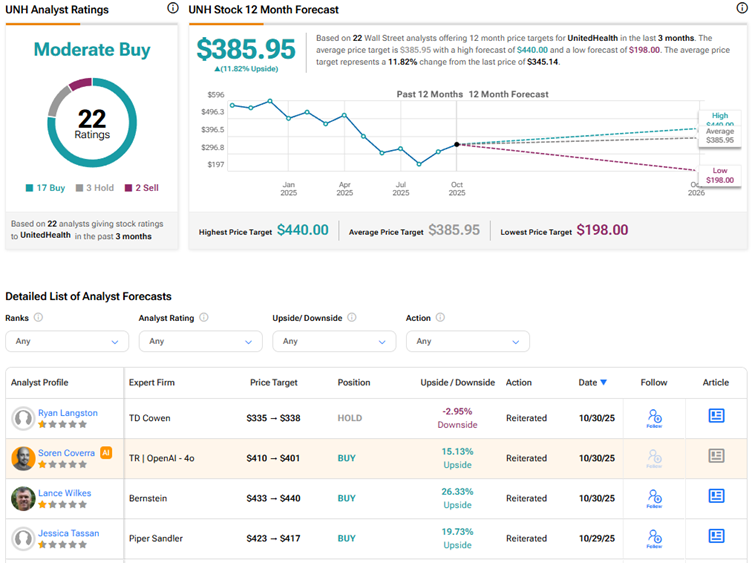Image resolution: width=752 pixels, height=563 pixels.
Task: Open article for Piper Sandler rating
Action: pyautogui.click(x=716, y=536)
